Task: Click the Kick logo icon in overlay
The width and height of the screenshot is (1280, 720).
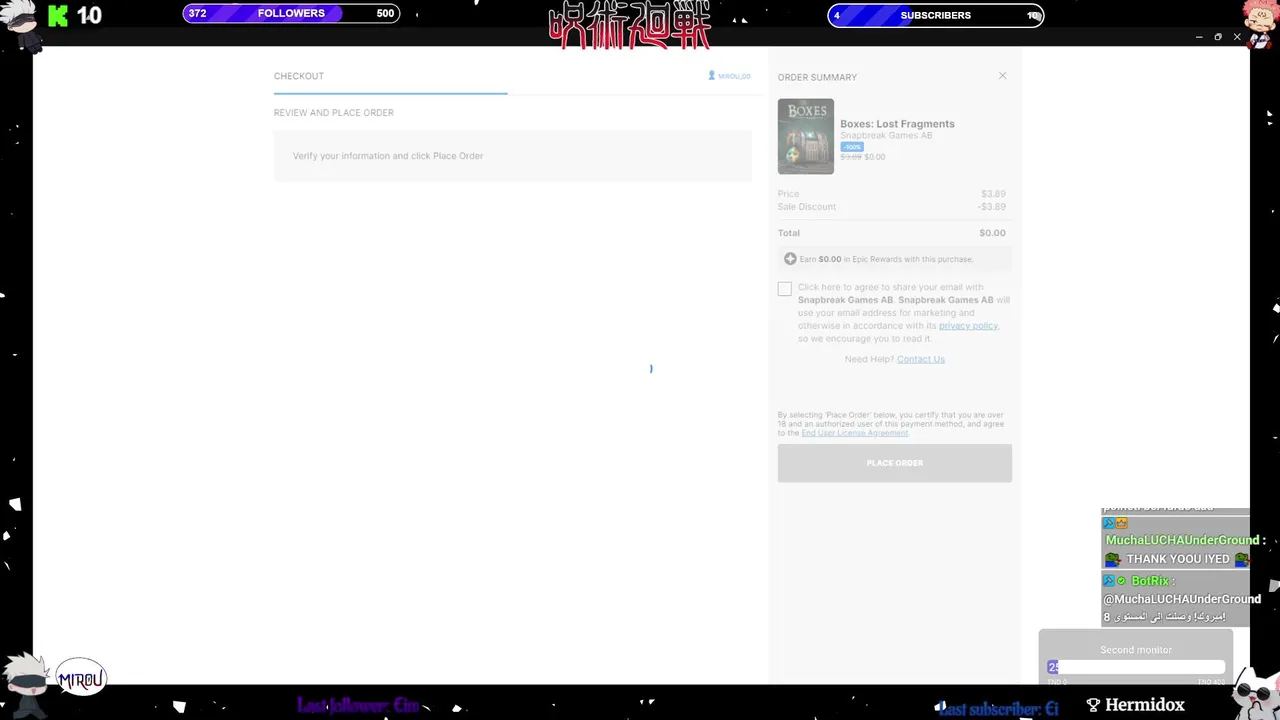Action: 58,15
